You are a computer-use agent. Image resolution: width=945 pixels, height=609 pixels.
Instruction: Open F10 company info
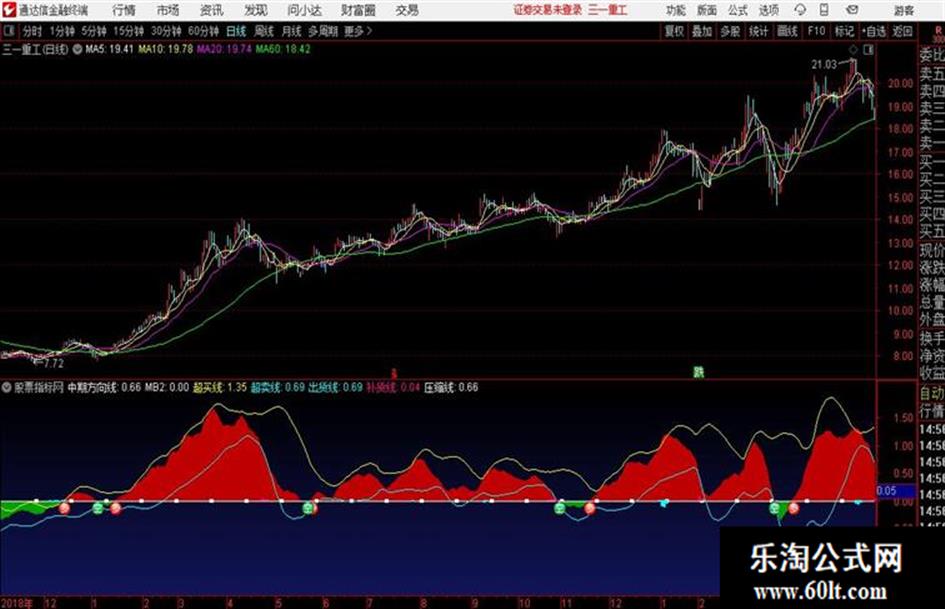tap(816, 31)
